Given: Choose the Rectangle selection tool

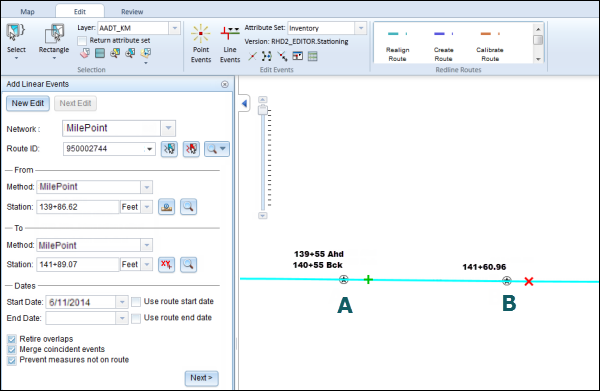Looking at the screenshot, I should click(54, 34).
